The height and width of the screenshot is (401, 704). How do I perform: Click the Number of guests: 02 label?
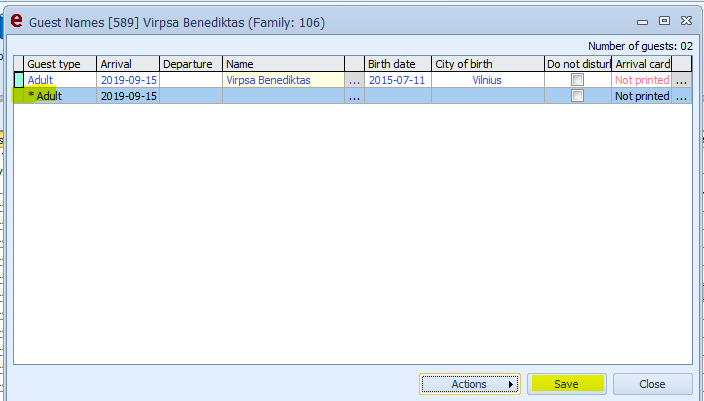tap(640, 46)
